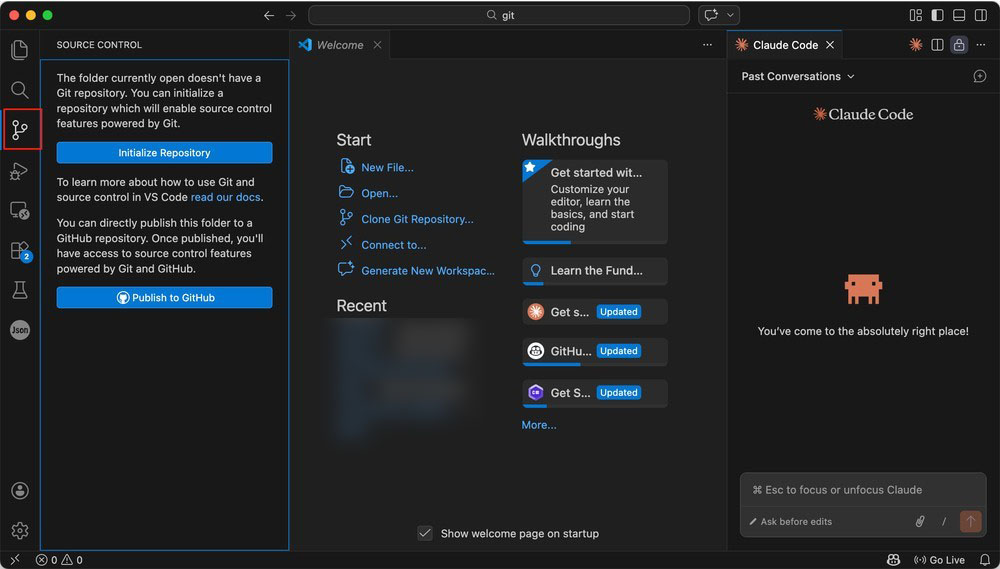Click Generate New Workspace link
Image resolution: width=1000 pixels, height=569 pixels.
427,270
